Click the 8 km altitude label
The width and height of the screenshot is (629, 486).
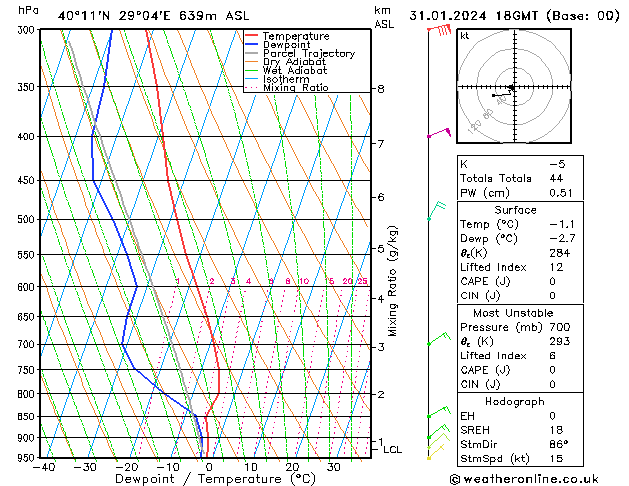(x=381, y=89)
